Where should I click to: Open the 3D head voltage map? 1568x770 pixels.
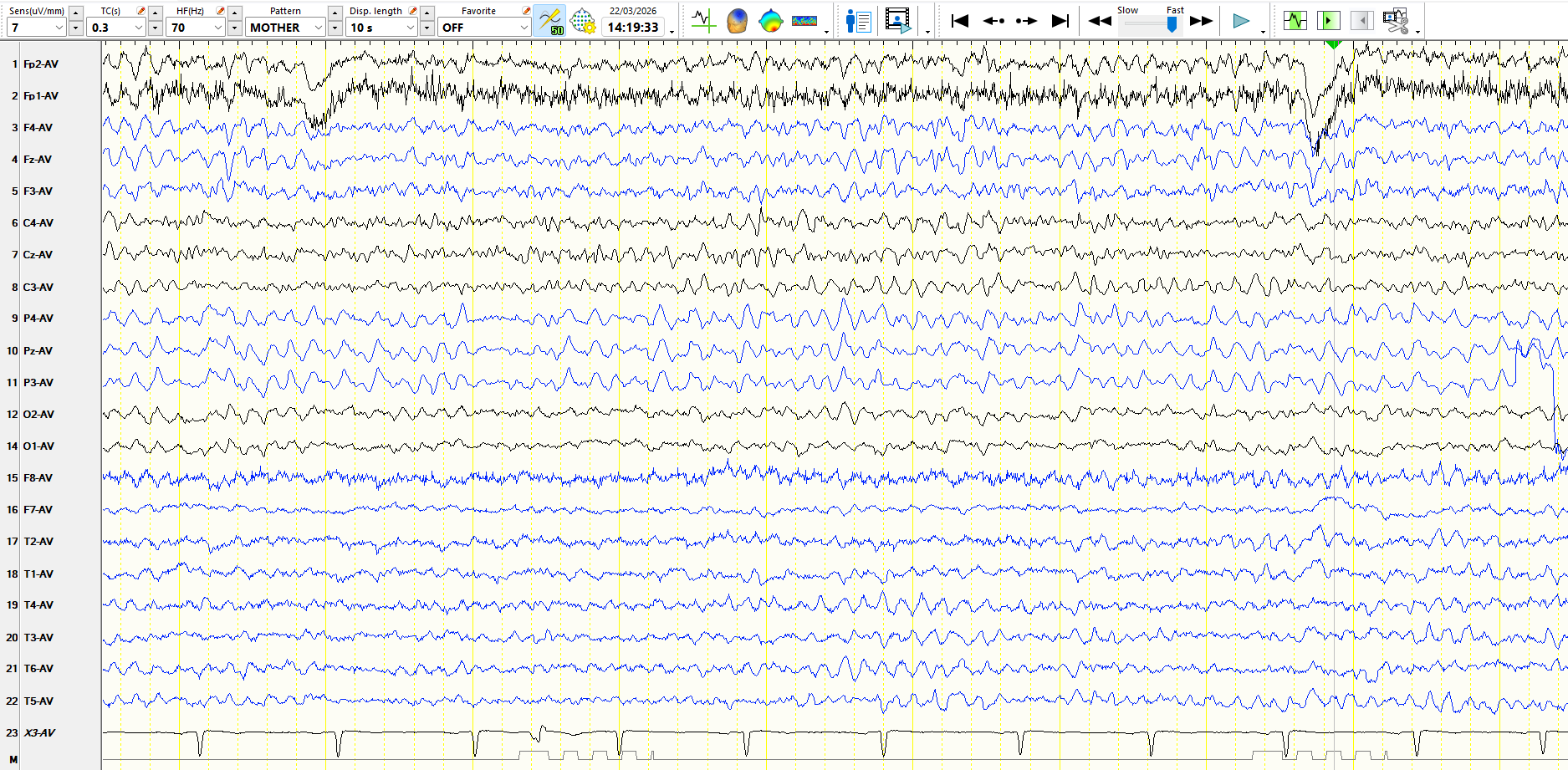[737, 21]
